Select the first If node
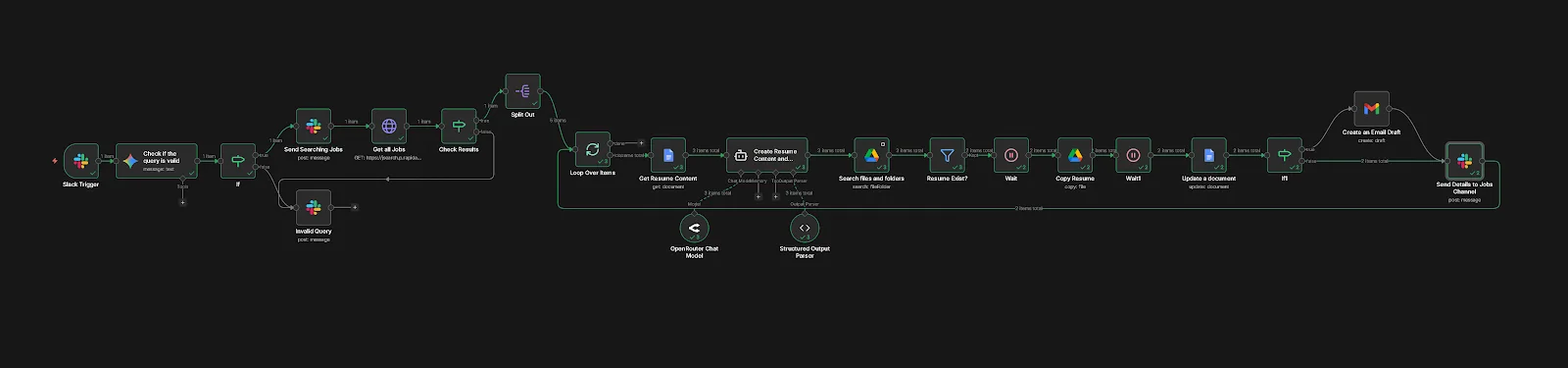 pos(237,161)
